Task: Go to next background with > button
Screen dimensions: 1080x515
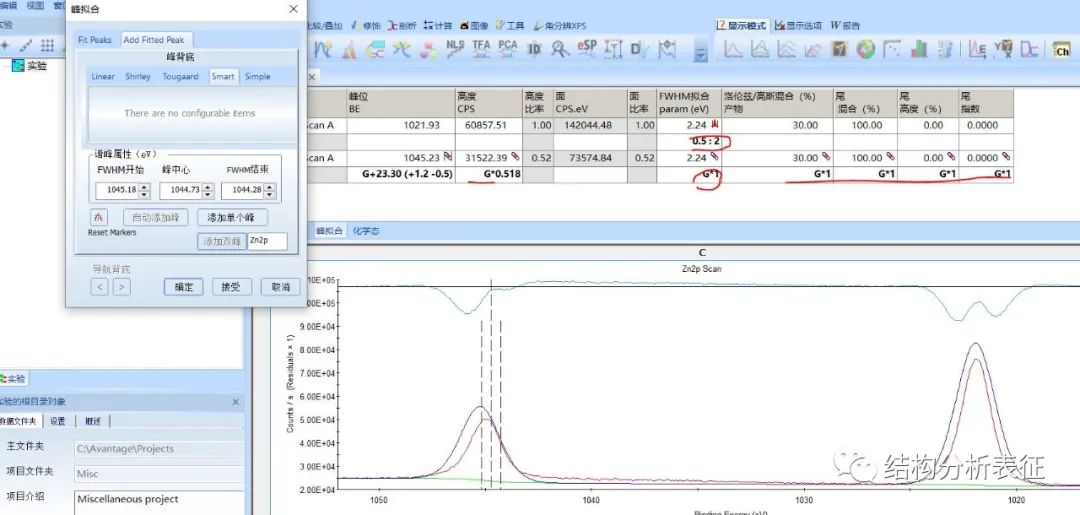Action: tap(121, 286)
